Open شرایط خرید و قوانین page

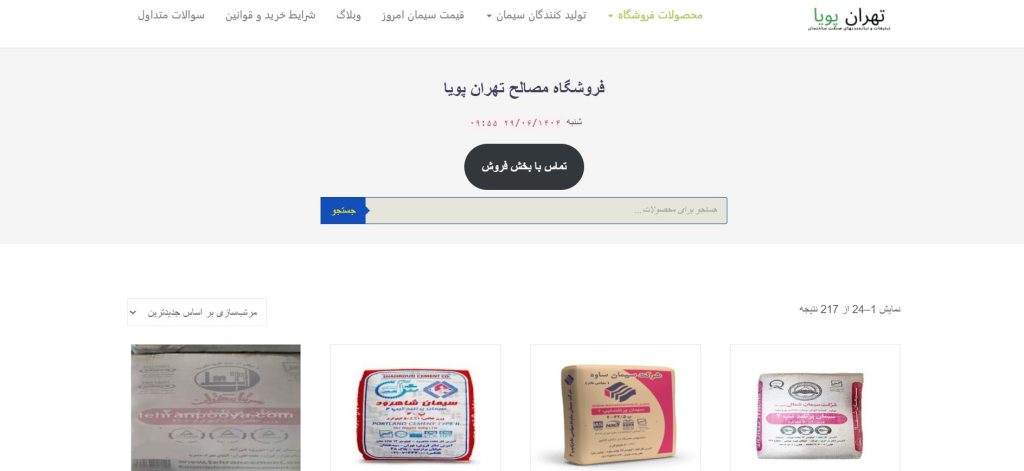(x=270, y=16)
